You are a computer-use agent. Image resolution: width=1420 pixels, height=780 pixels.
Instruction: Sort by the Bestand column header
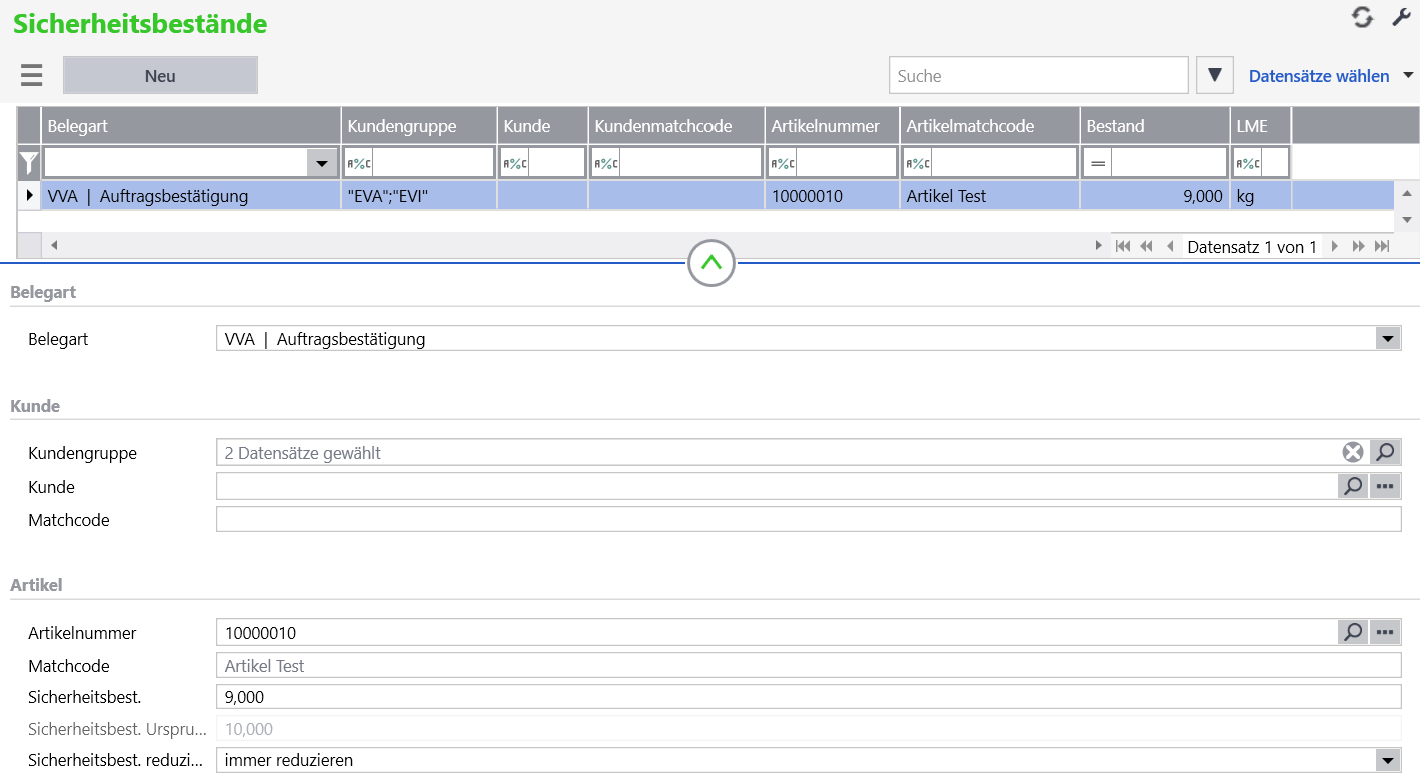coord(1155,126)
